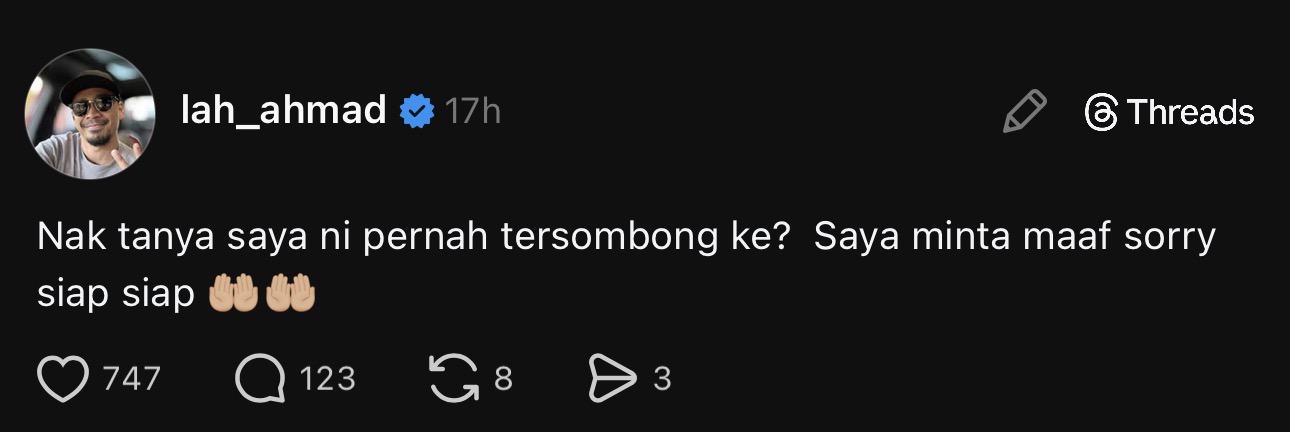Click the 'Saya minta maaf sorry' text
Image resolution: width=1290 pixels, height=432 pixels.
click(x=1015, y=240)
